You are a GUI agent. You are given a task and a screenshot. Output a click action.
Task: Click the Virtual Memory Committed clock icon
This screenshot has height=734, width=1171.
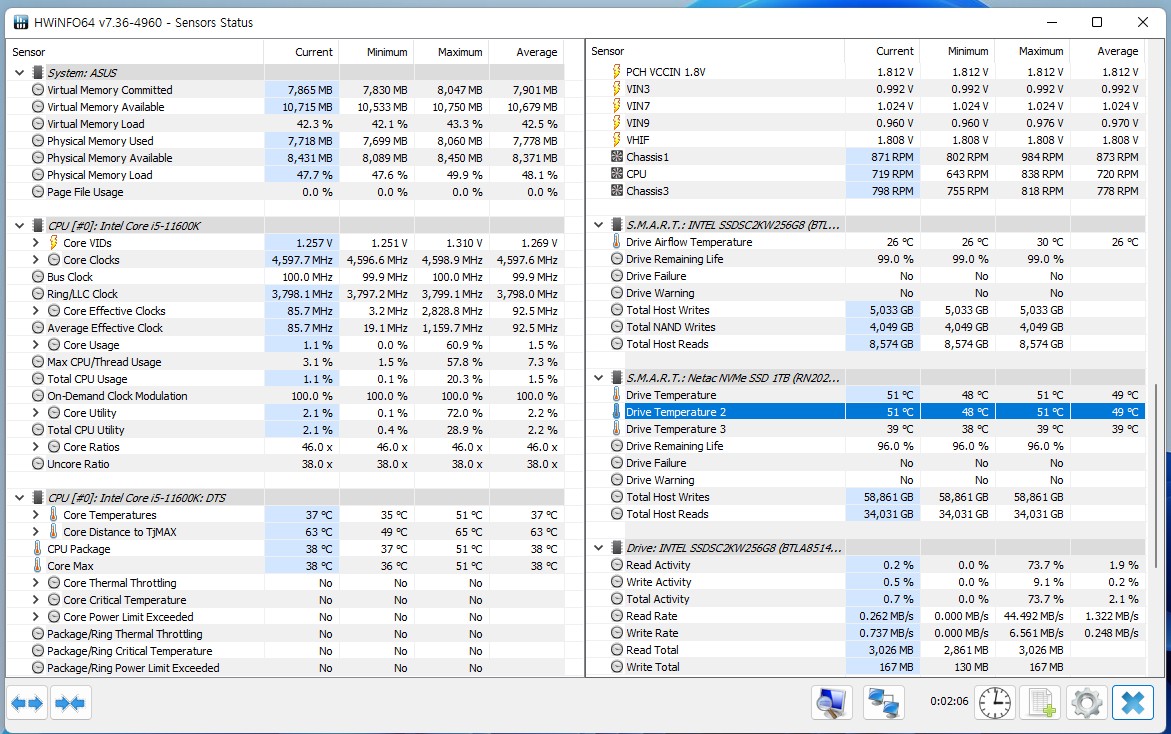(x=37, y=90)
